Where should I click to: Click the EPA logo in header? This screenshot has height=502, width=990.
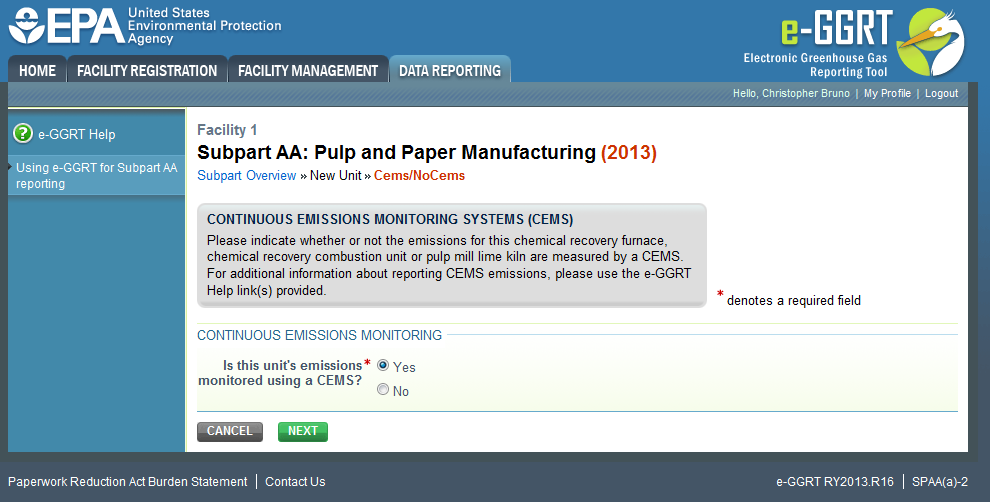(x=66, y=27)
